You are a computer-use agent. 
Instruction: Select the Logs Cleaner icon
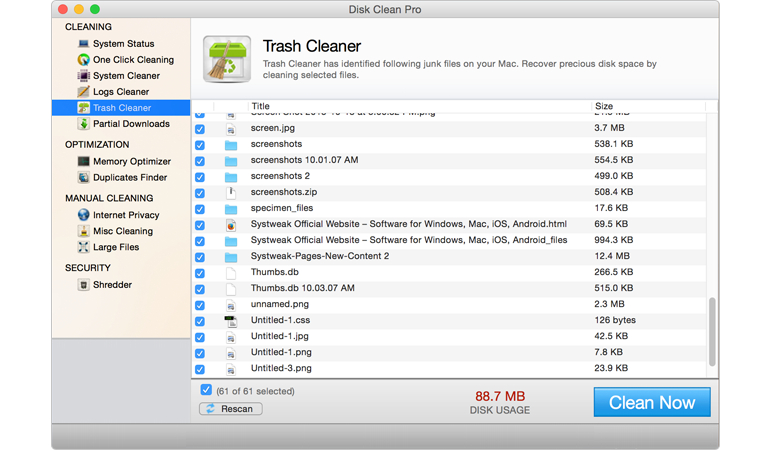tap(83, 92)
